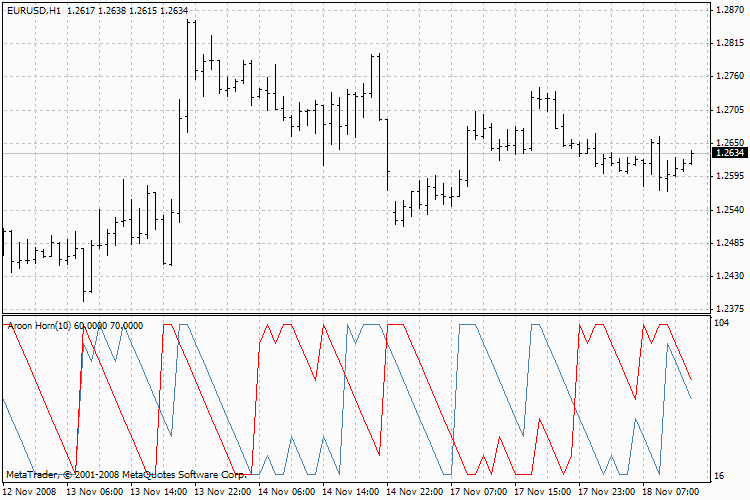Click the 1.2540 price scale value
Screen dimensions: 750x500
730,210
